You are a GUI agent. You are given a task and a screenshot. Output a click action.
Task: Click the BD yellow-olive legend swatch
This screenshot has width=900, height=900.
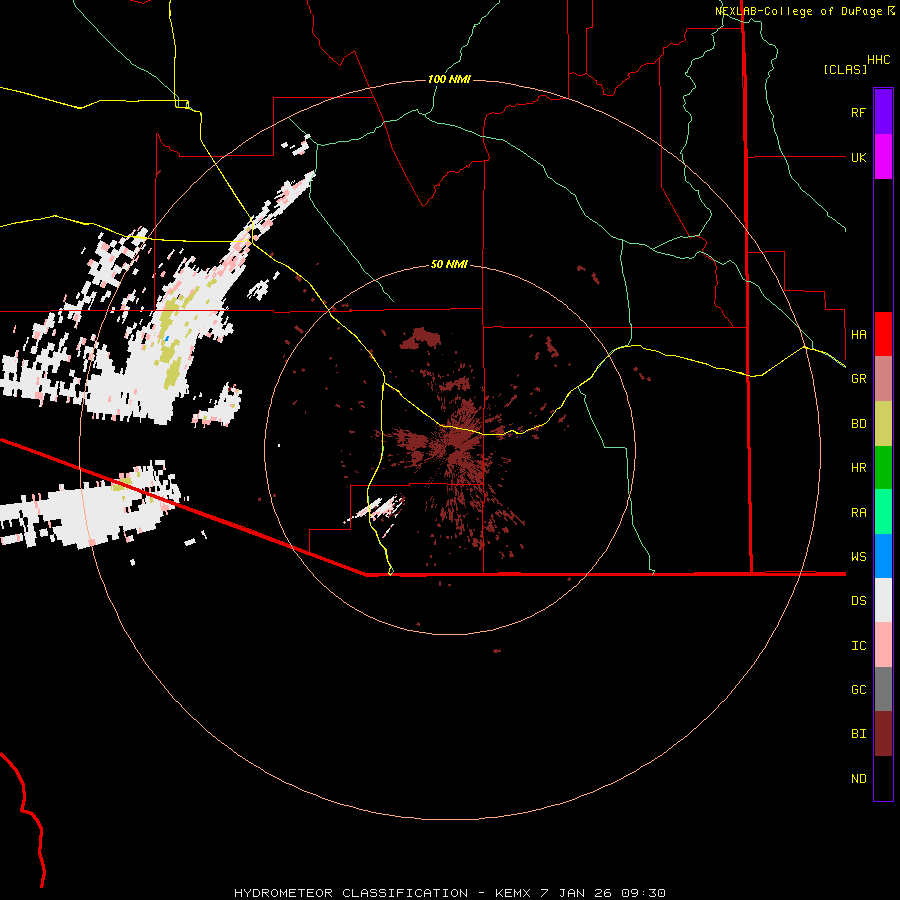(883, 424)
